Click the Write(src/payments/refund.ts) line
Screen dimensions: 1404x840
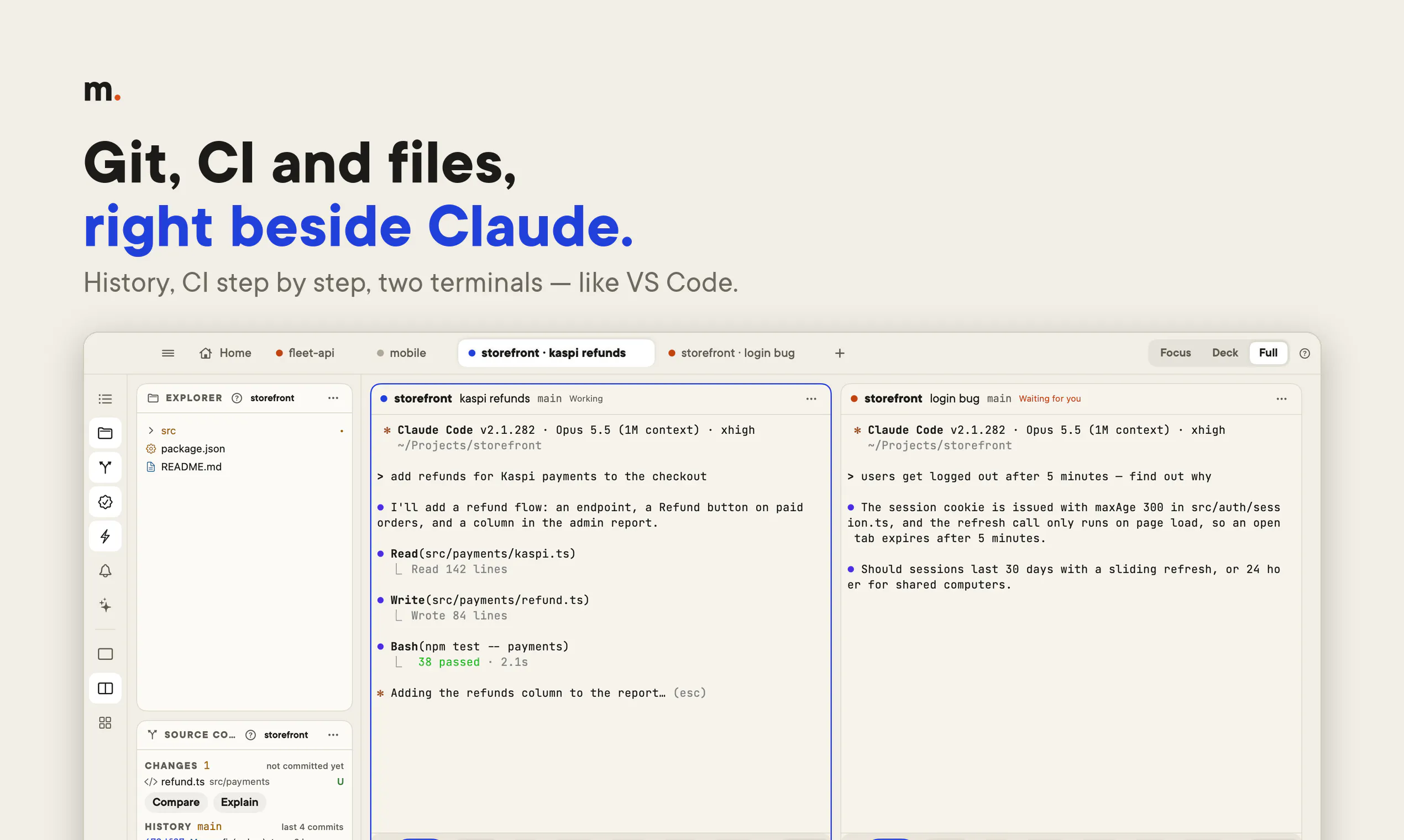tap(490, 600)
